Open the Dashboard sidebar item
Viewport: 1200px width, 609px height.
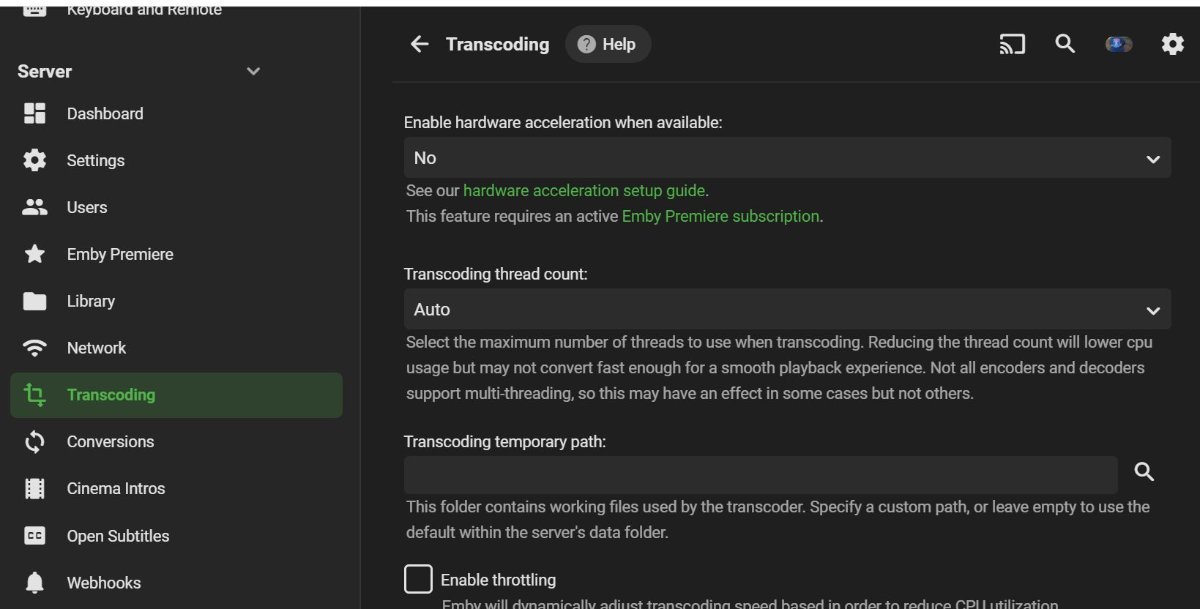coord(105,114)
